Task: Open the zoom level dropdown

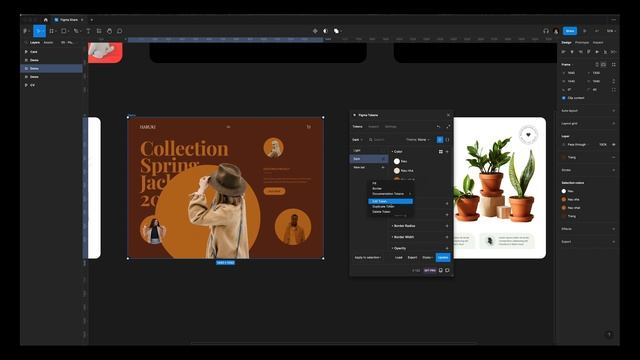Action: [611, 31]
